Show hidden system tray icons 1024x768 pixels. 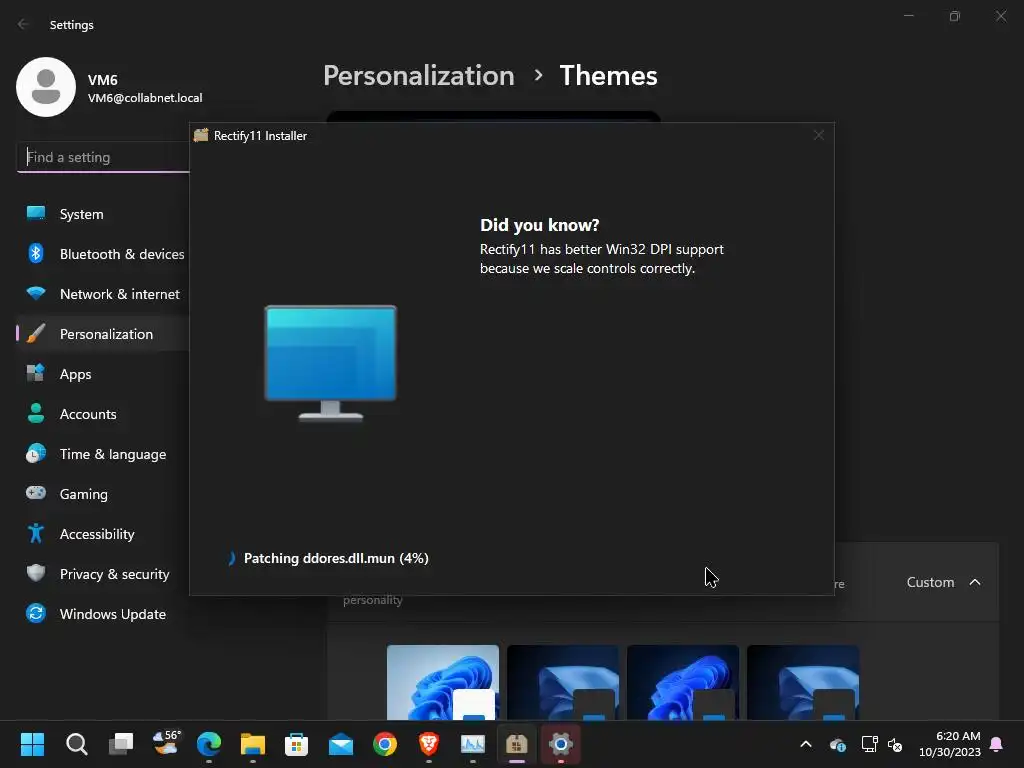806,744
